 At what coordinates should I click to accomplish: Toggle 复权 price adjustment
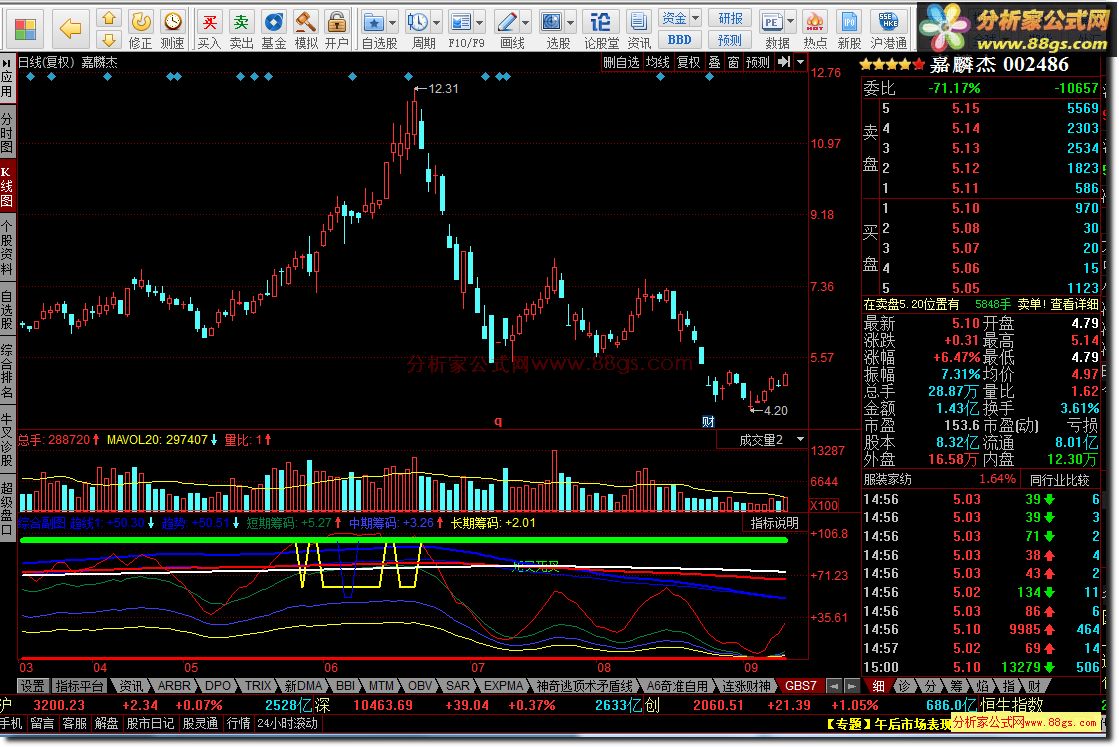point(689,62)
